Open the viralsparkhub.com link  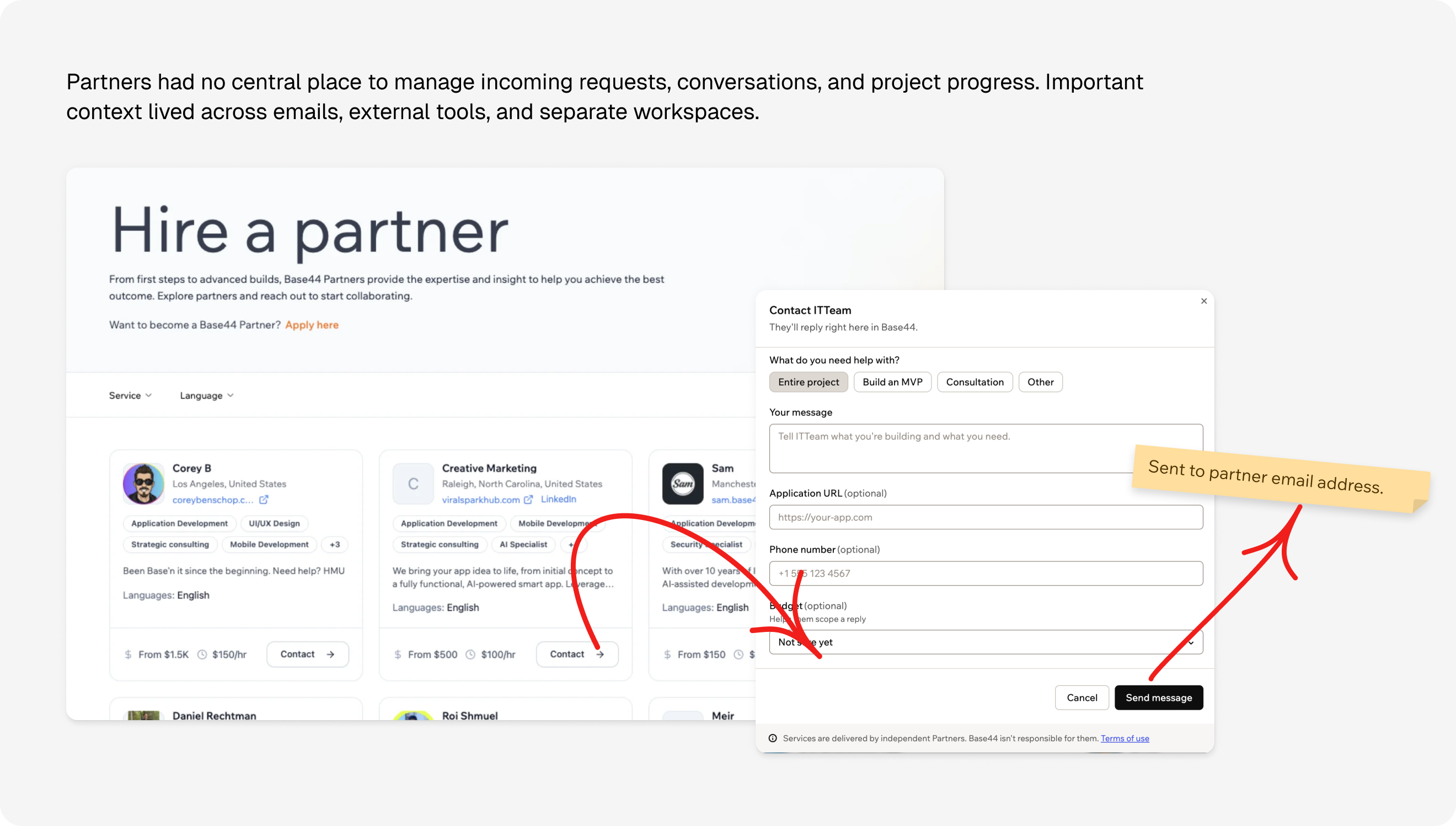tap(480, 500)
